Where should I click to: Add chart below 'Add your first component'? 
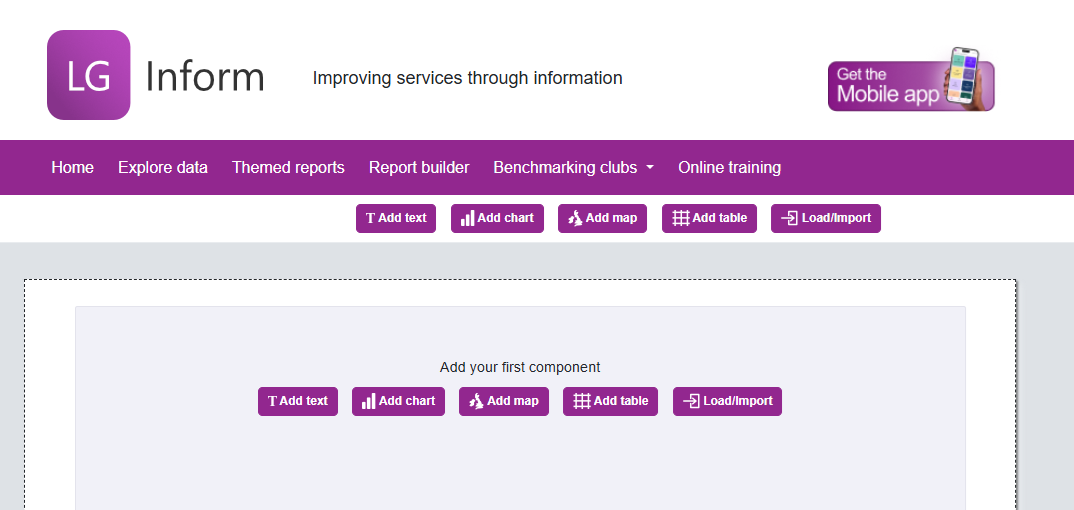point(399,401)
